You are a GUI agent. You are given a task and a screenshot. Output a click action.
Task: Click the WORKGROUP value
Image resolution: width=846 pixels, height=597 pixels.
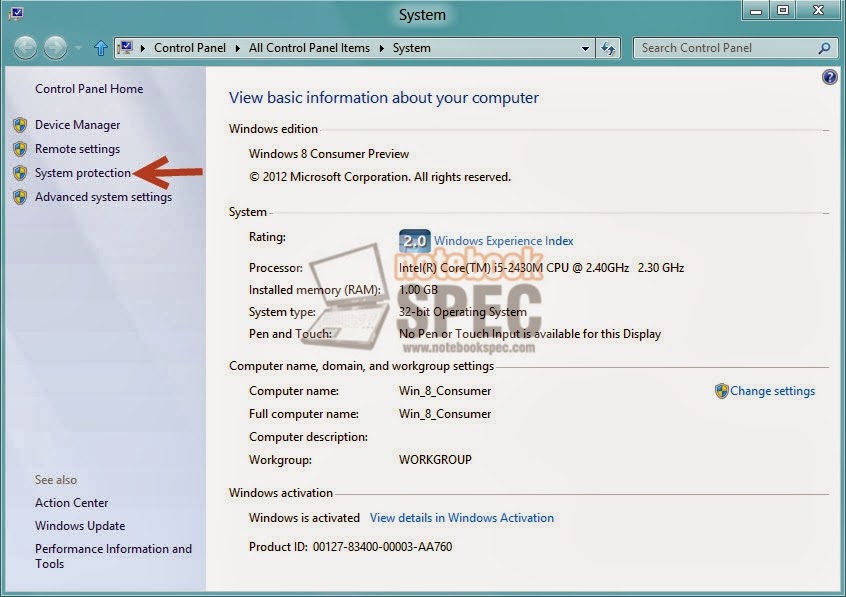click(x=435, y=460)
